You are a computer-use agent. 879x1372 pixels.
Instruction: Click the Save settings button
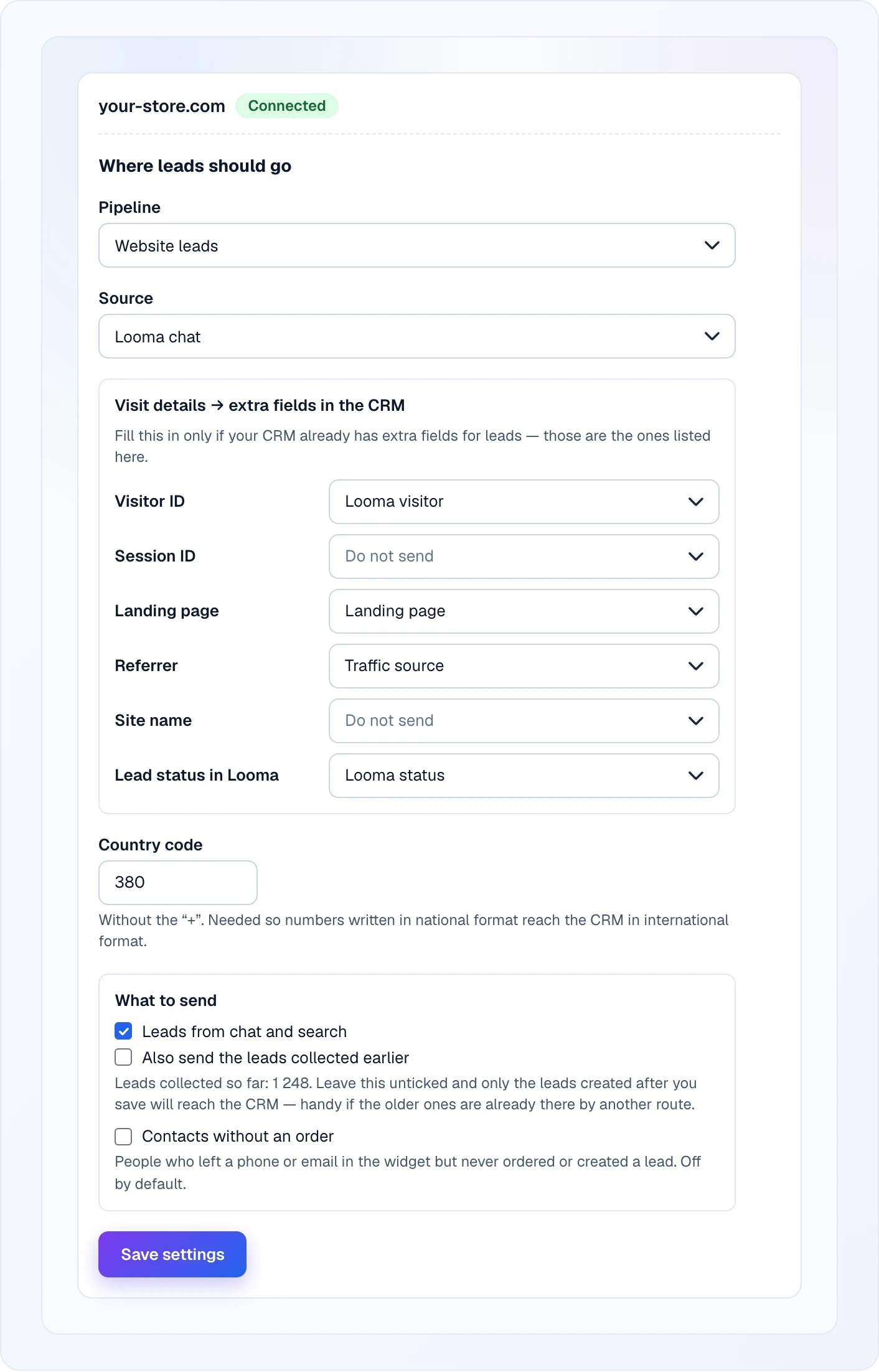tap(172, 1254)
